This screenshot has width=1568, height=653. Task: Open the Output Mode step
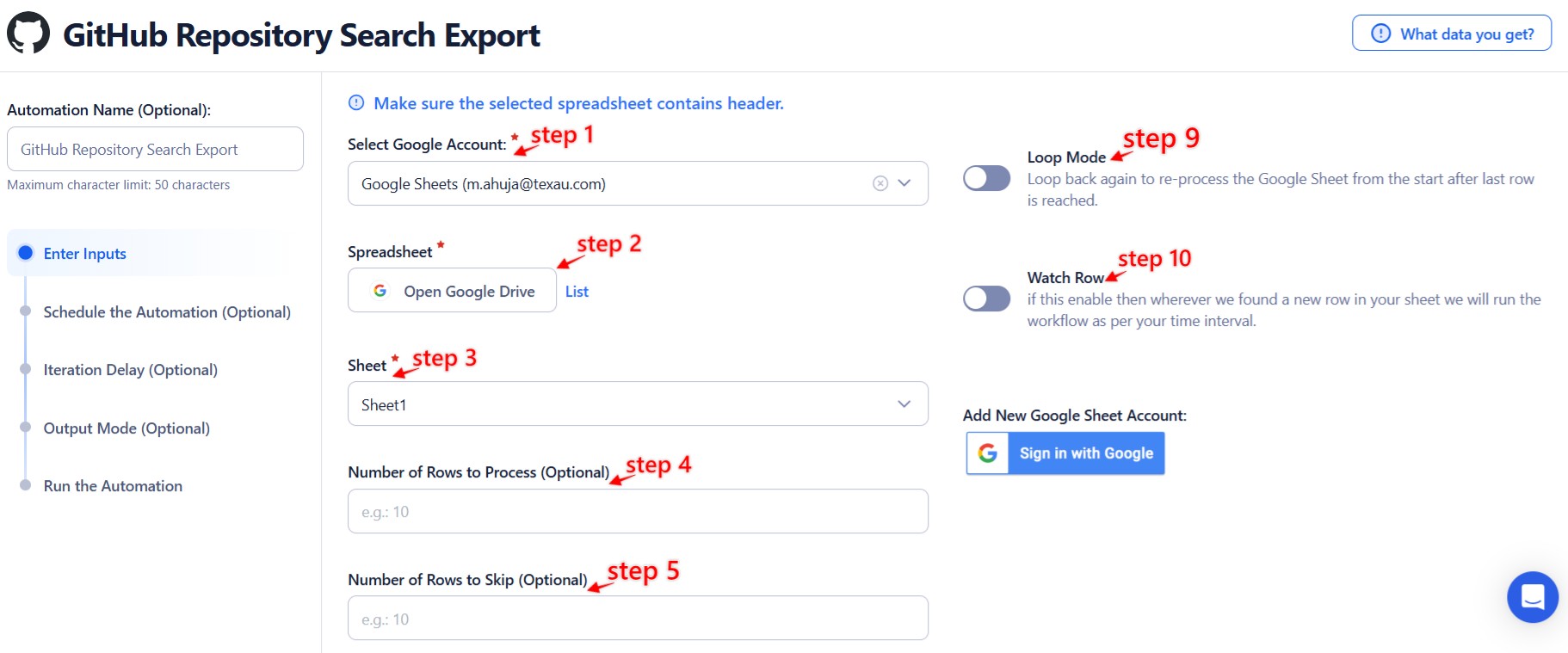127,428
